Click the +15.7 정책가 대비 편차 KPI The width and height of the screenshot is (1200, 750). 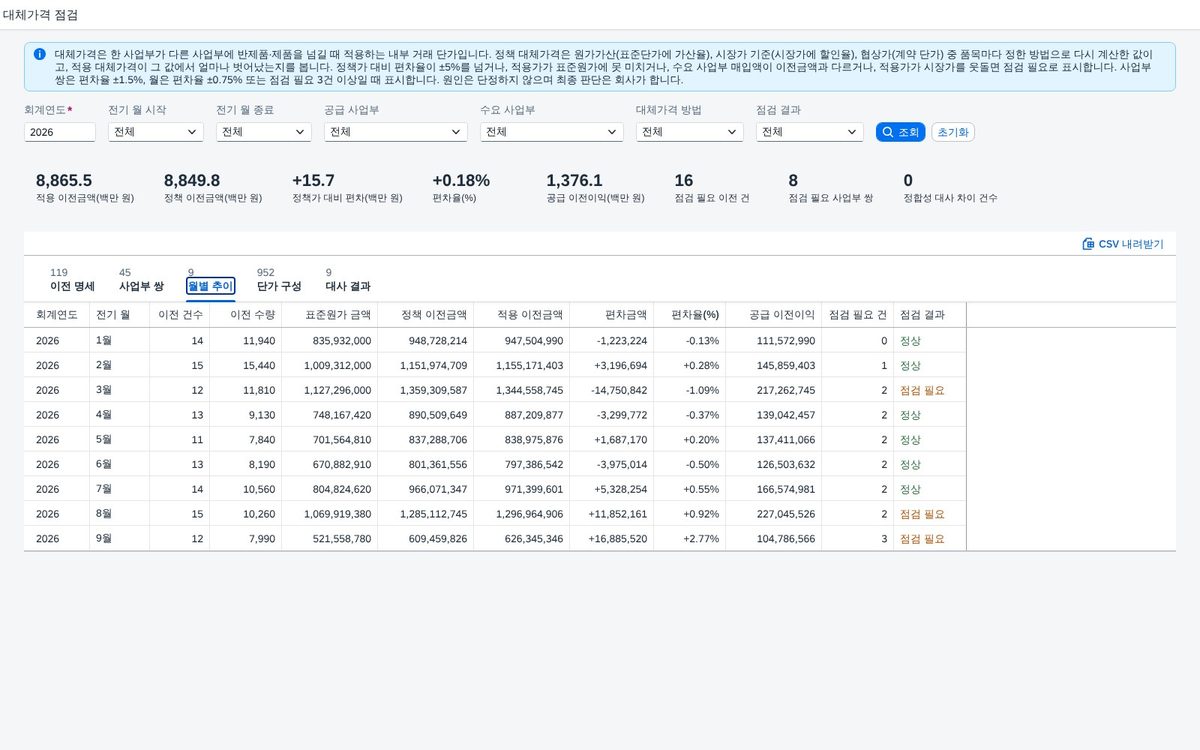(347, 188)
